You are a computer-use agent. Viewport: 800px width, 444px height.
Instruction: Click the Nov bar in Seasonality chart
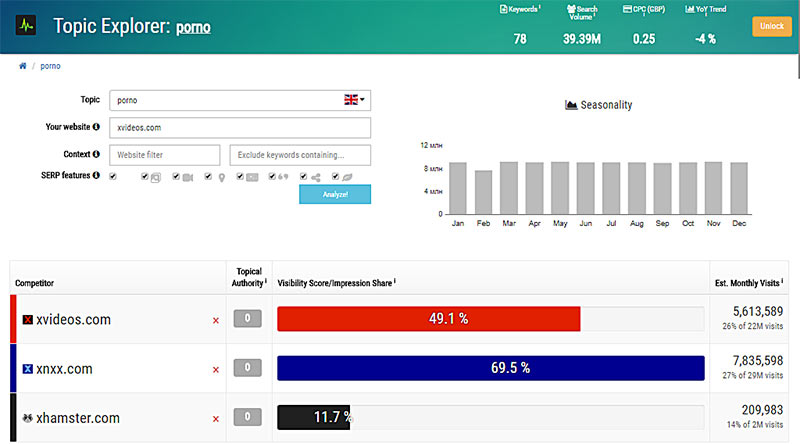tap(713, 188)
